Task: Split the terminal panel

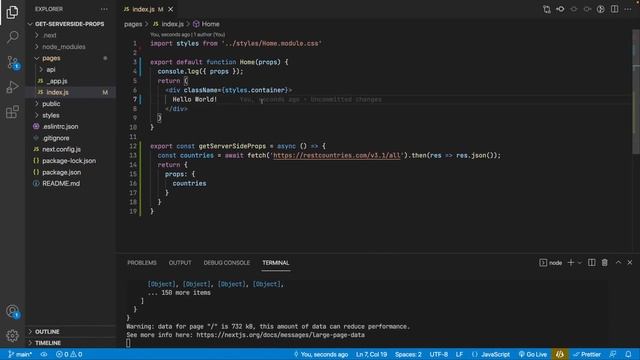Action: (591, 262)
